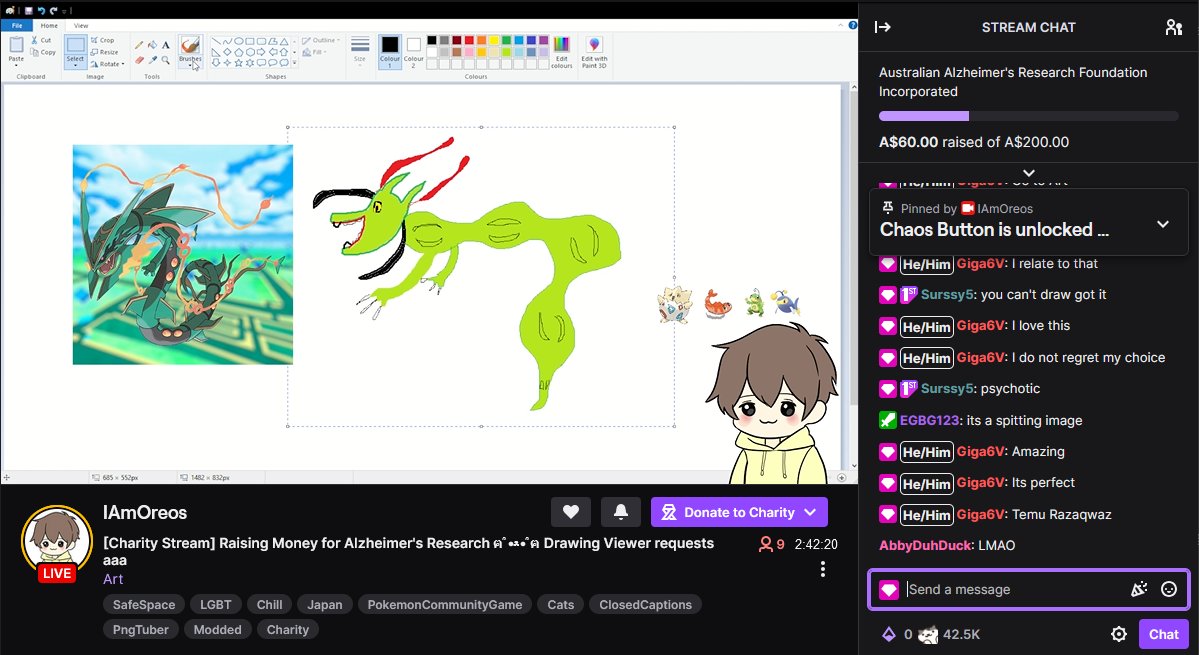The width and height of the screenshot is (1199, 655).
Task: Collapse the charity goal with chevron
Action: pos(1028,173)
